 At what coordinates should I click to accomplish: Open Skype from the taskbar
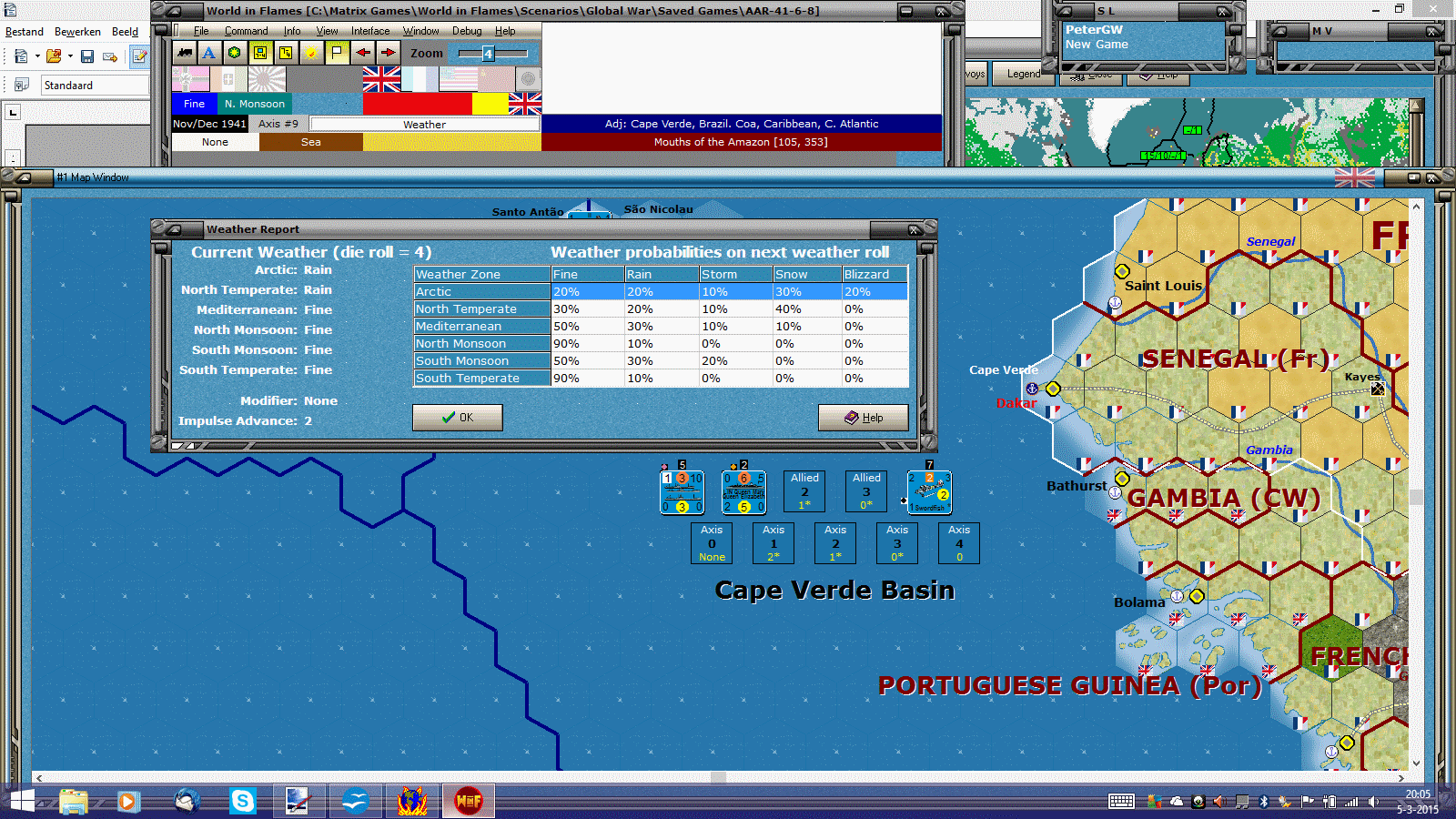(x=243, y=802)
